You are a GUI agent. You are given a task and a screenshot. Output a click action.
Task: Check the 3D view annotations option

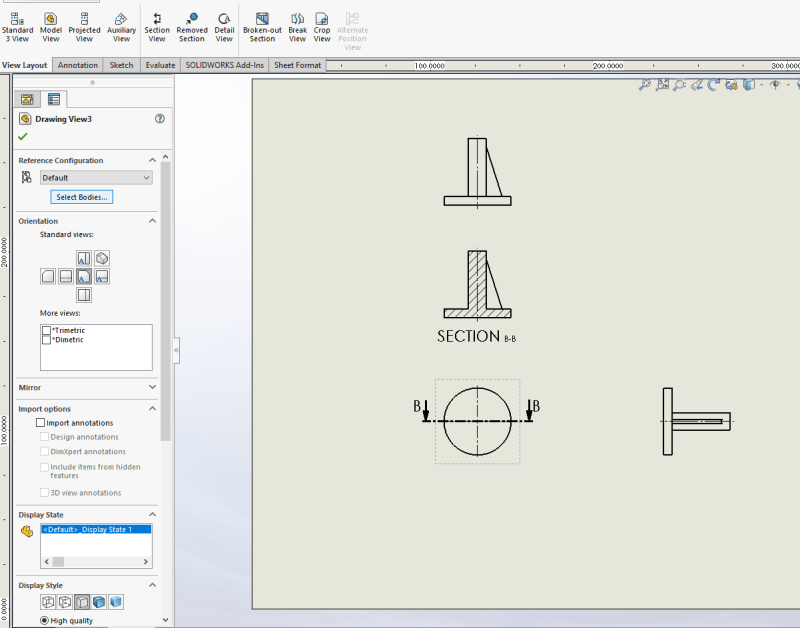point(44,493)
